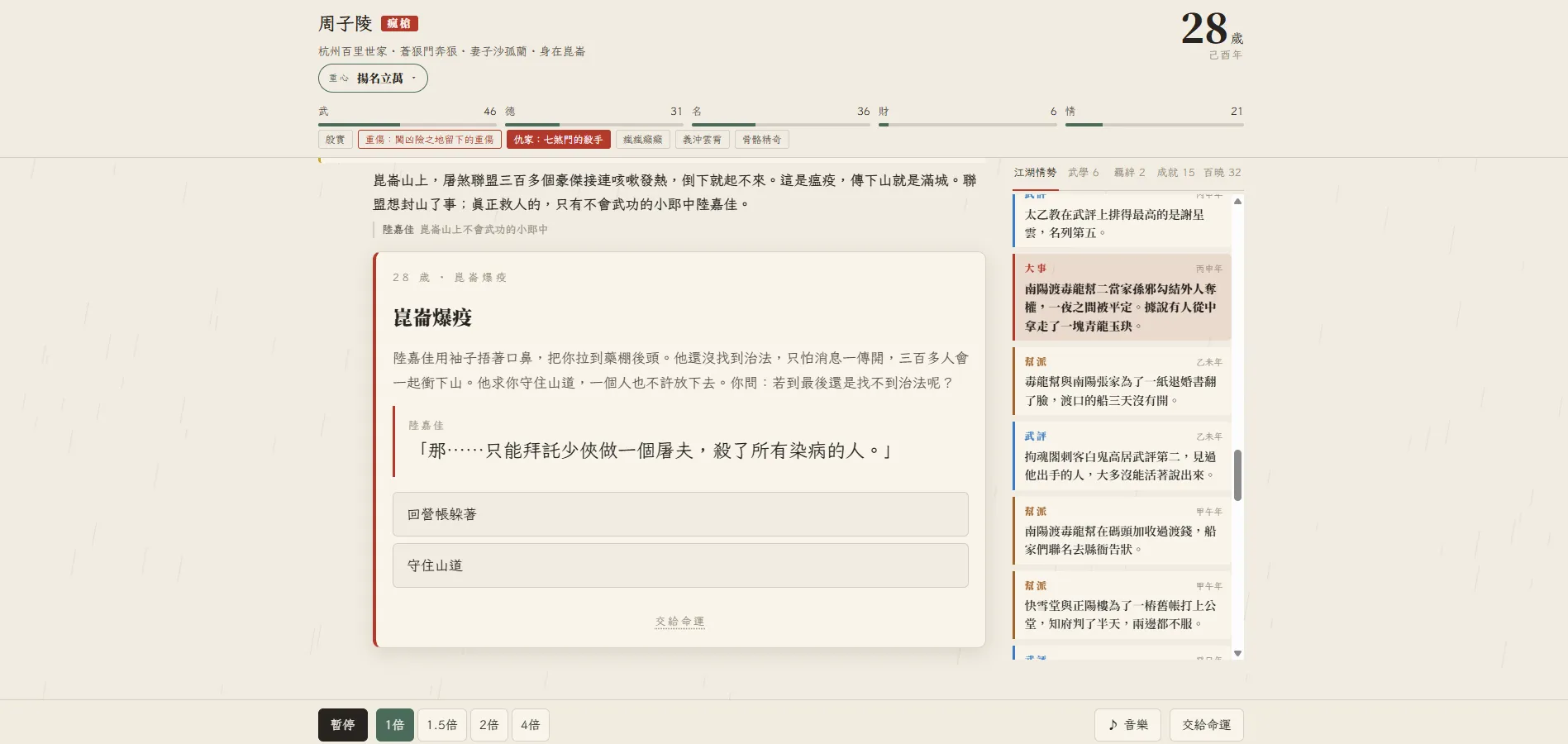Choose the option 回營帳躲著
Viewport: 1568px width, 744px height.
click(680, 514)
